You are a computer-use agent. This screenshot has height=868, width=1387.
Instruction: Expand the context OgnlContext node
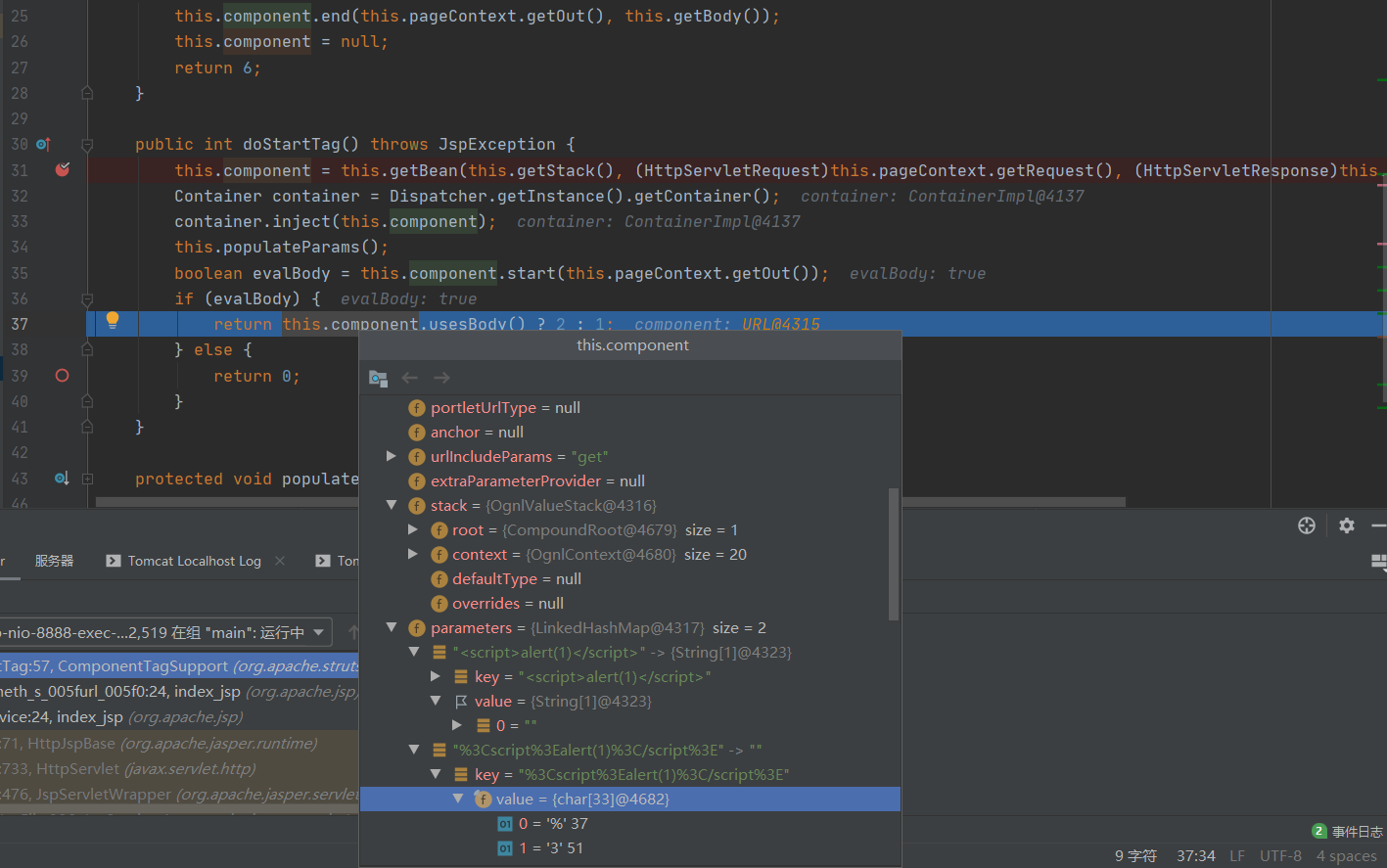(x=413, y=554)
